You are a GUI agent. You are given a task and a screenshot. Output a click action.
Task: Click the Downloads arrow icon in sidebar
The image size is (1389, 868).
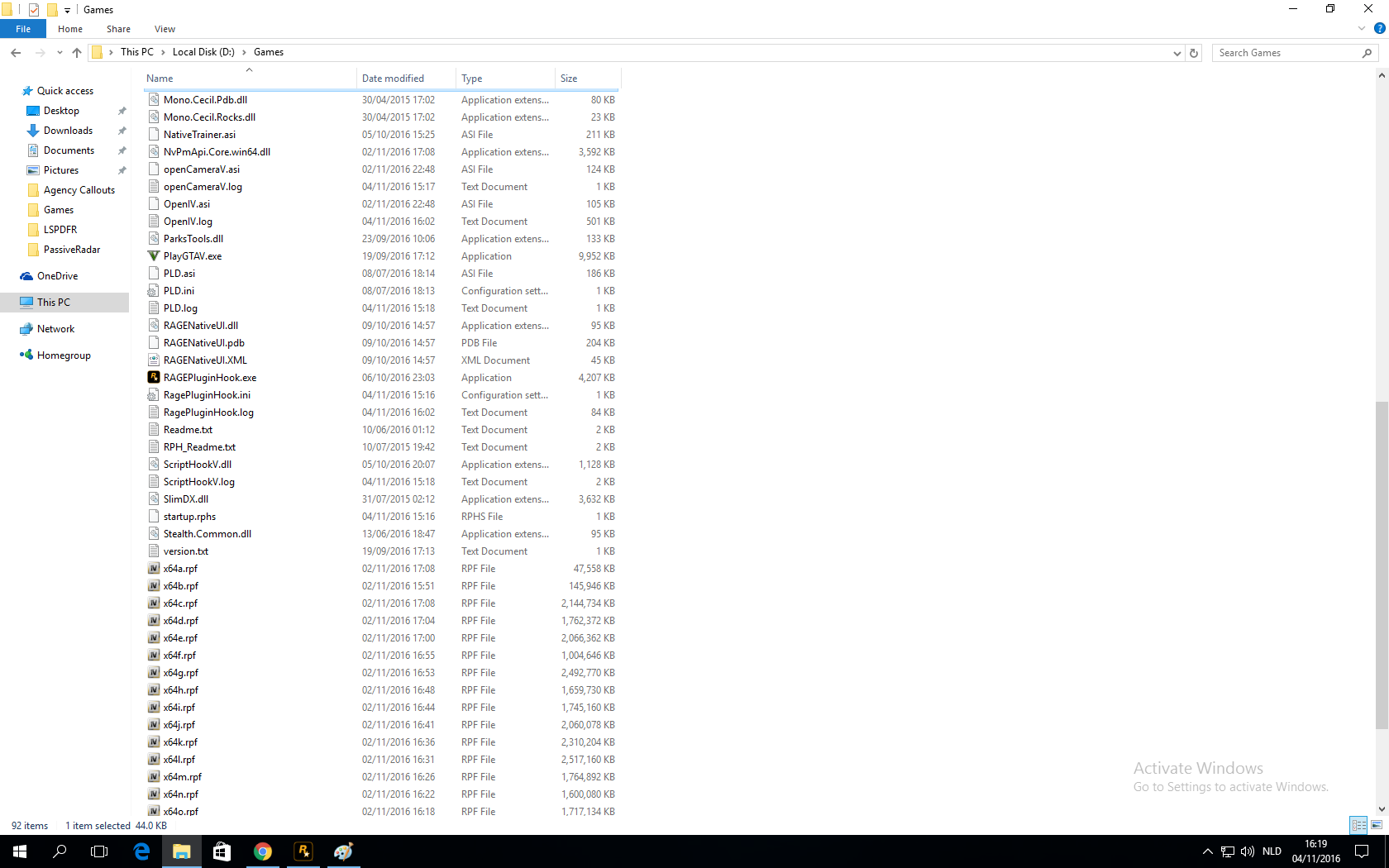tap(33, 131)
